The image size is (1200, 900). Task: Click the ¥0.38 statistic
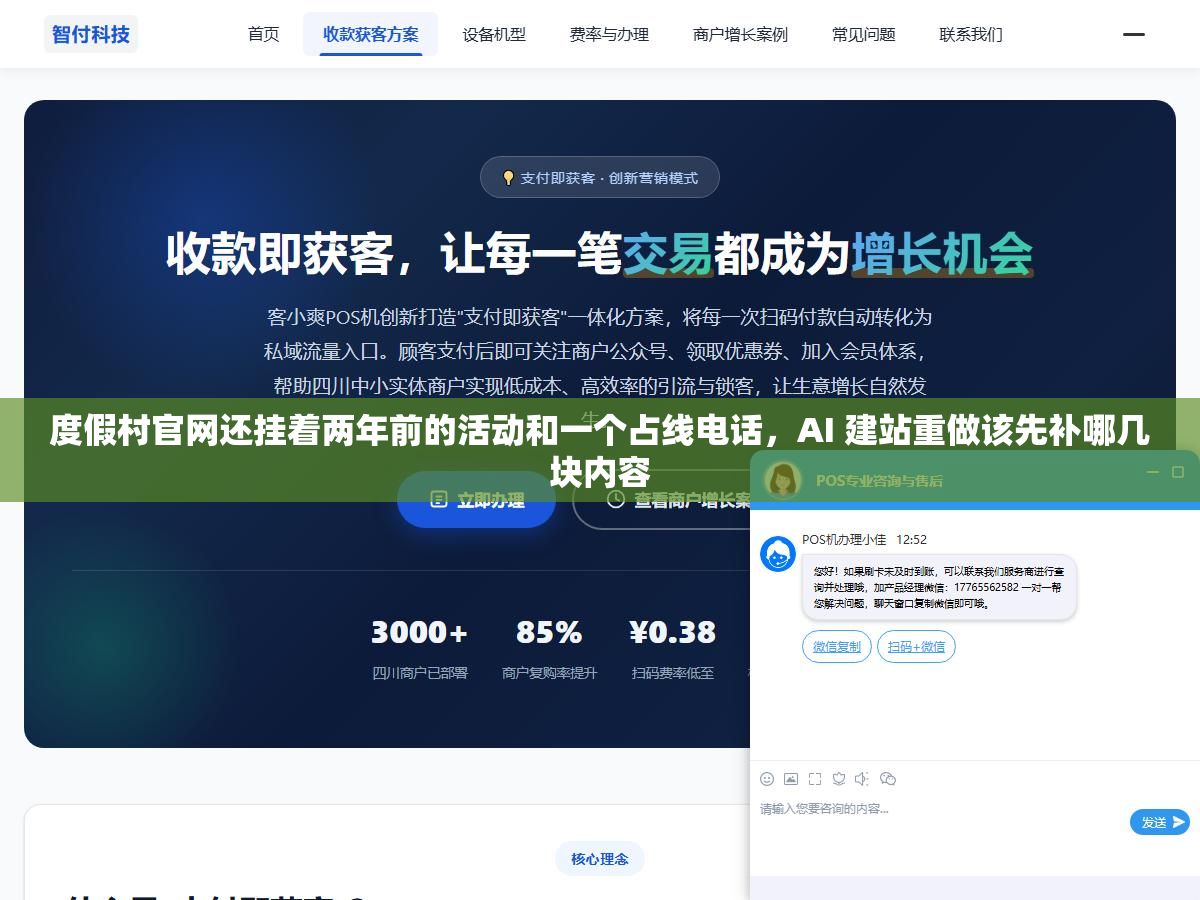point(672,632)
